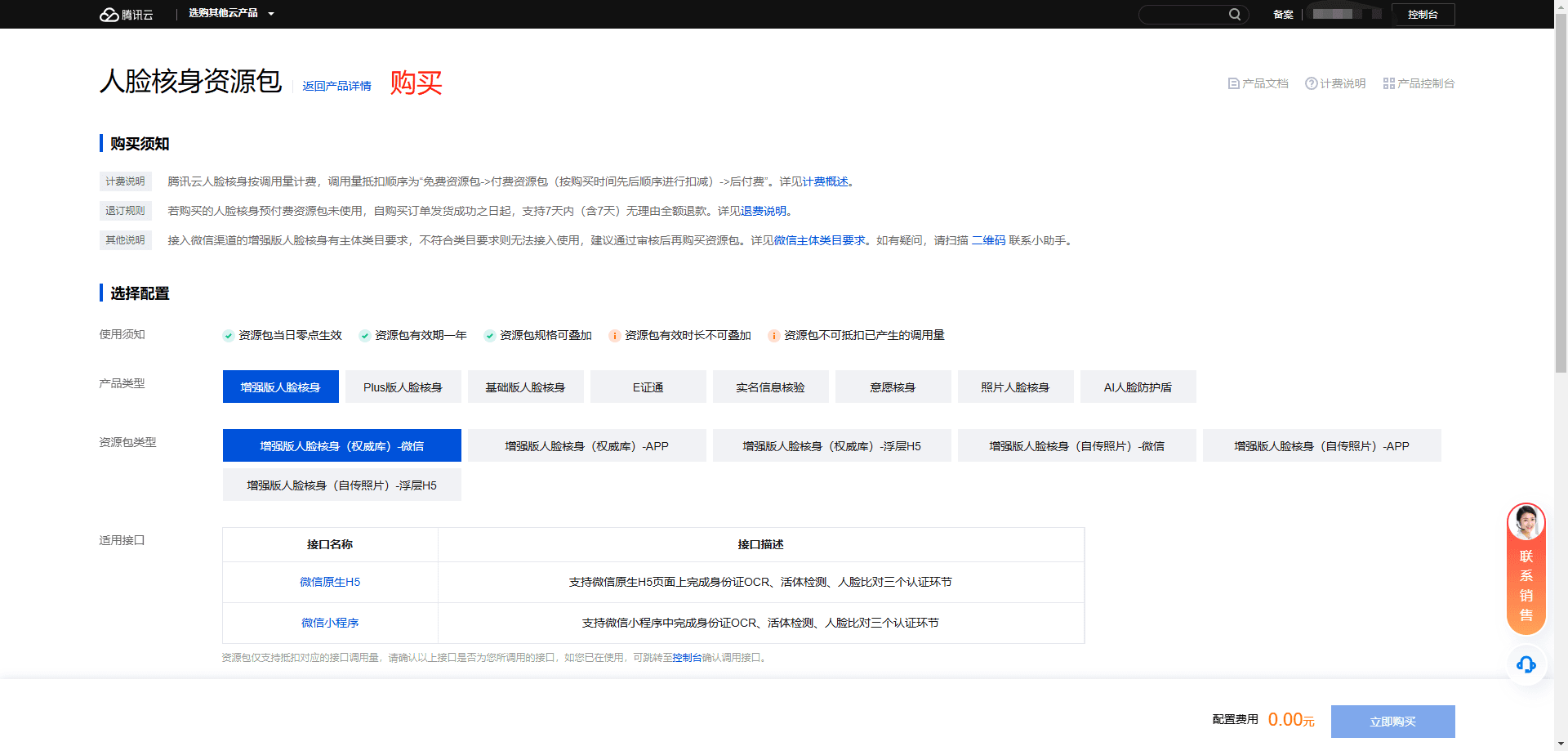This screenshot has height=751, width=1568.
Task: Open 微信主体类目要求 link
Action: pos(819,240)
